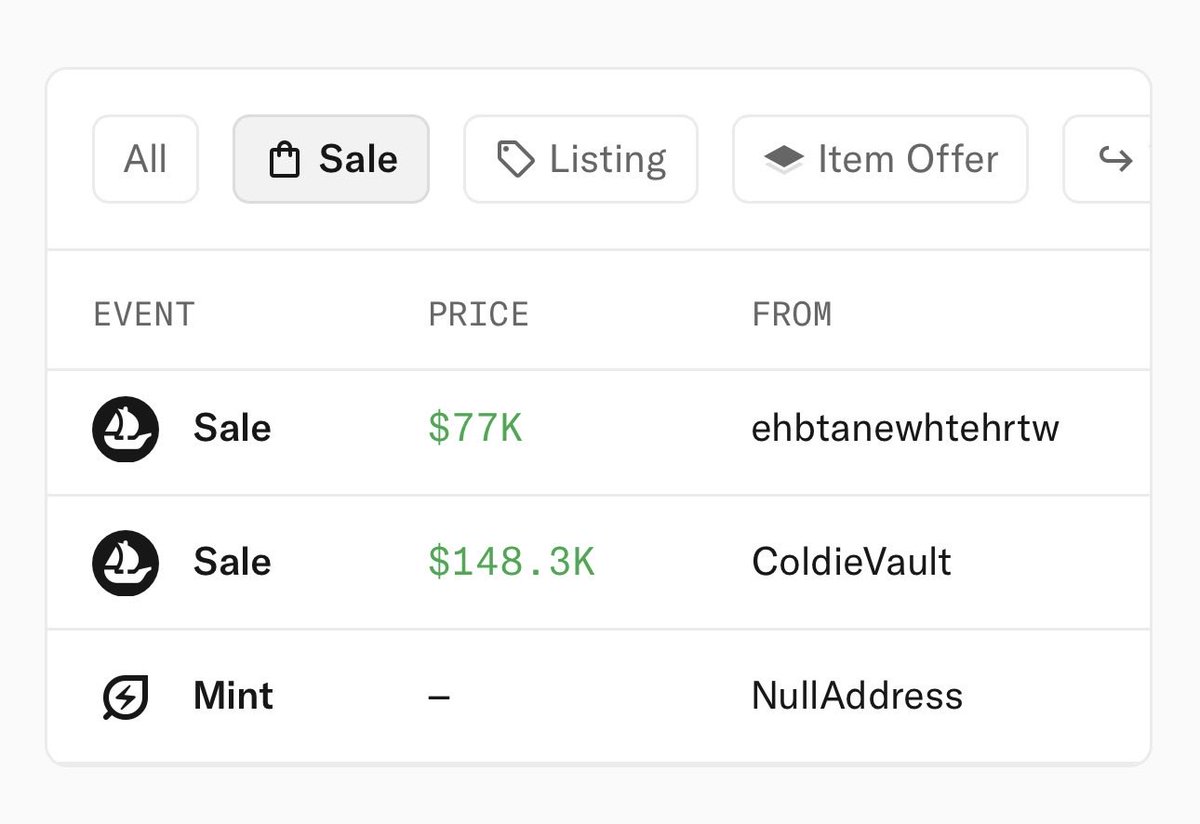Open seller ehbtanewhtehrtw profile
The image size is (1200, 824).
tap(905, 428)
